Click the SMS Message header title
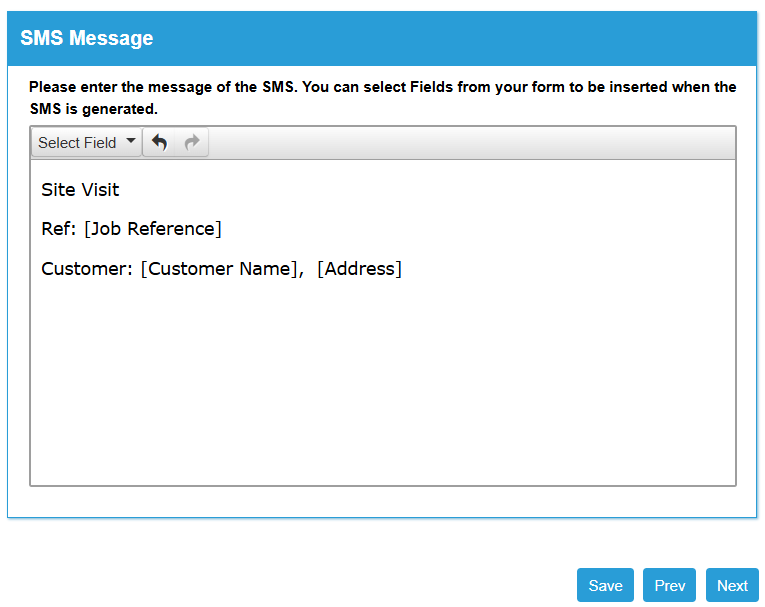Image resolution: width=765 pixels, height=607 pixels. 87,38
